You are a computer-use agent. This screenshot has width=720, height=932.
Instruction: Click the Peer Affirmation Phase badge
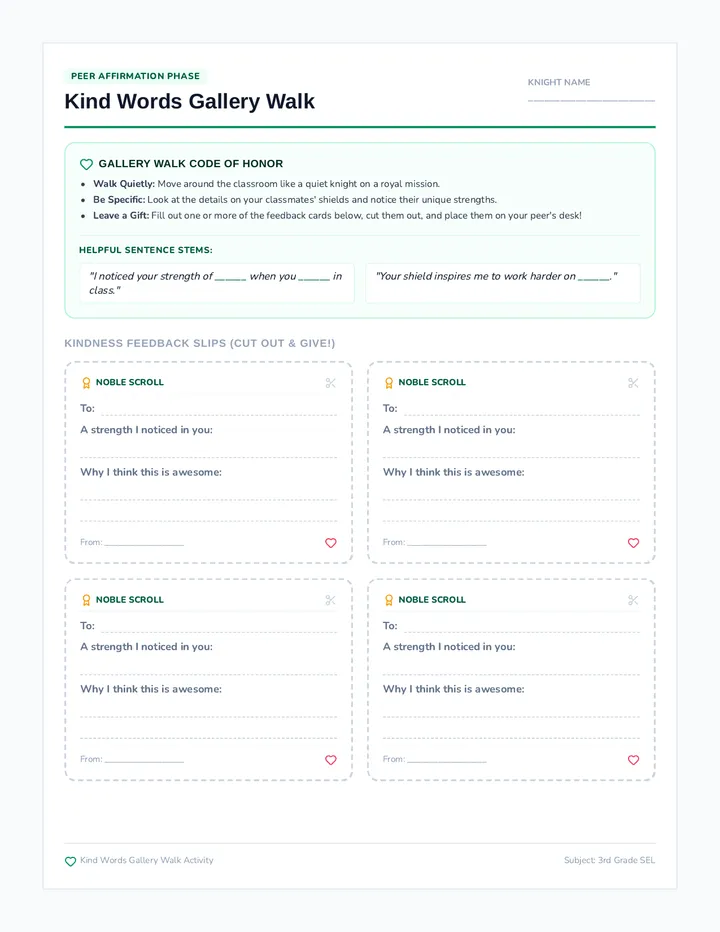click(x=136, y=76)
